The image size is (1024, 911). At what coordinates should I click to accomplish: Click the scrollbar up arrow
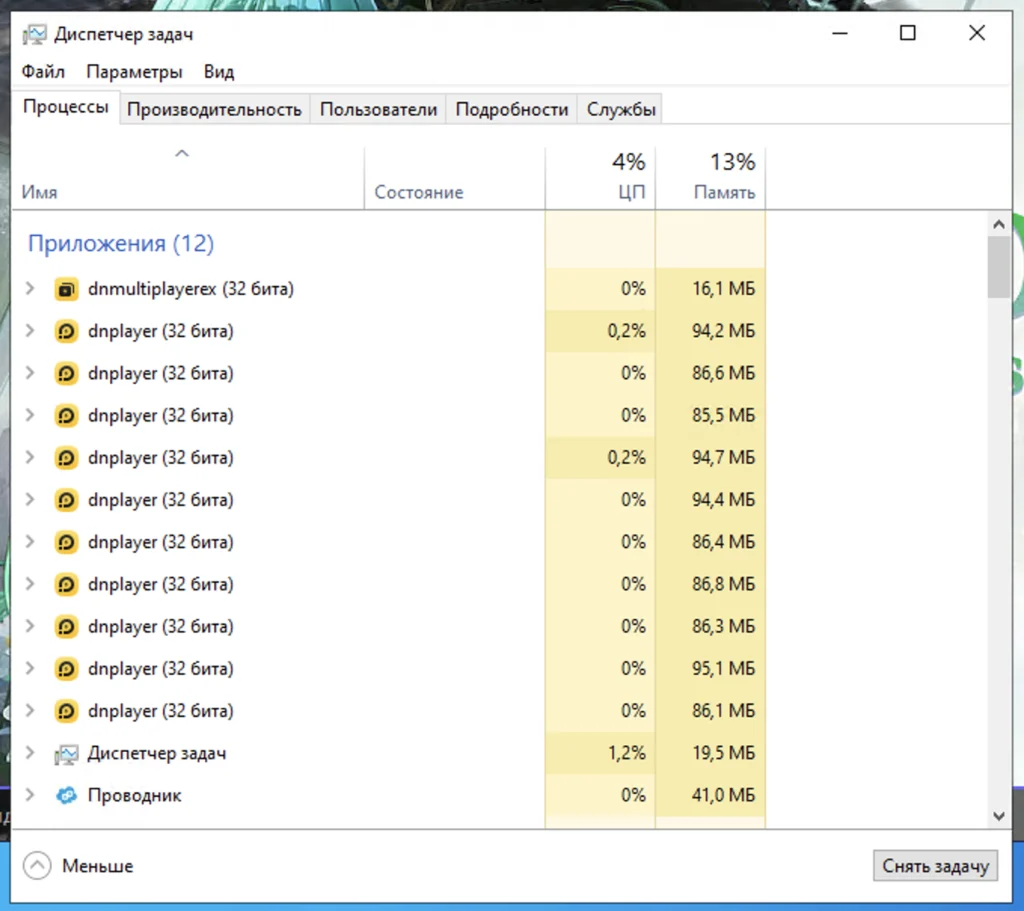[x=999, y=225]
